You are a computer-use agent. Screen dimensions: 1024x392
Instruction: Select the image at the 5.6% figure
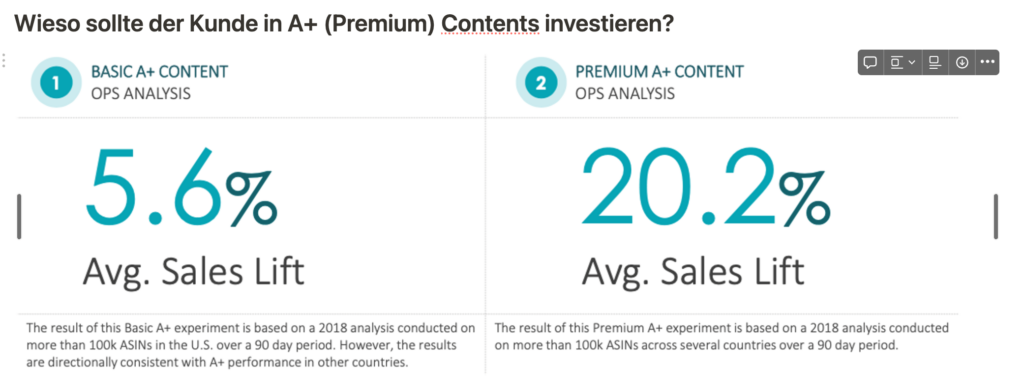[x=181, y=186]
